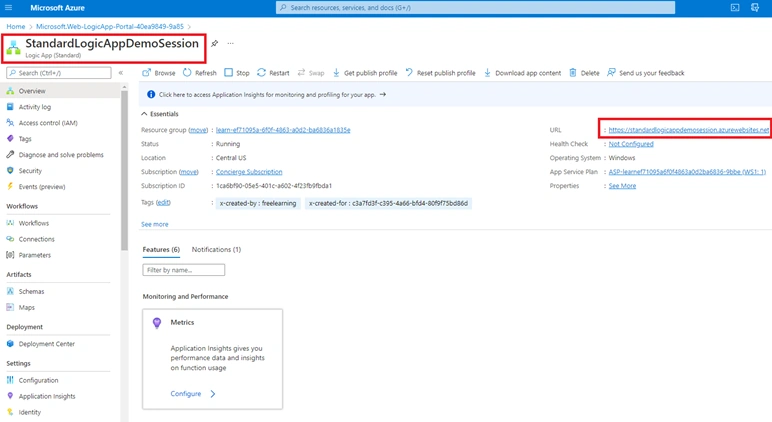Click the Microsoft Azure logo text
This screenshot has height=422, width=772.
tap(57, 8)
